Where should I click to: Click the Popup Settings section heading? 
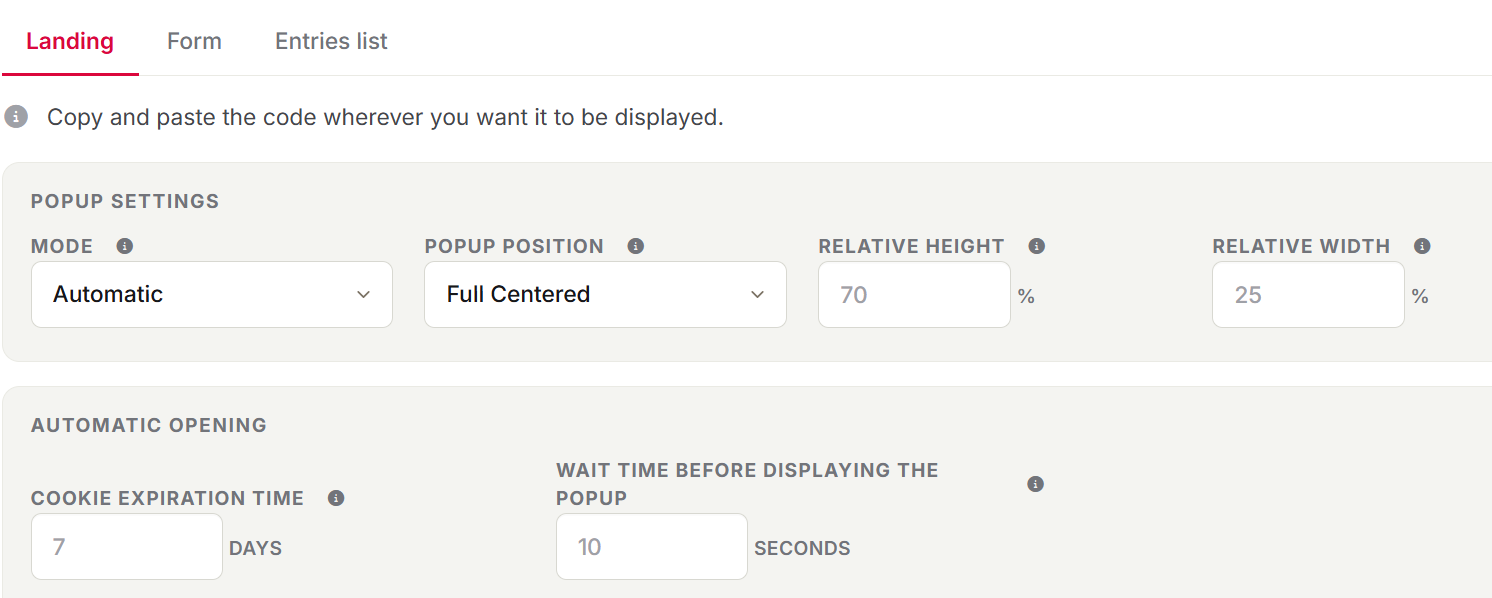coord(125,201)
